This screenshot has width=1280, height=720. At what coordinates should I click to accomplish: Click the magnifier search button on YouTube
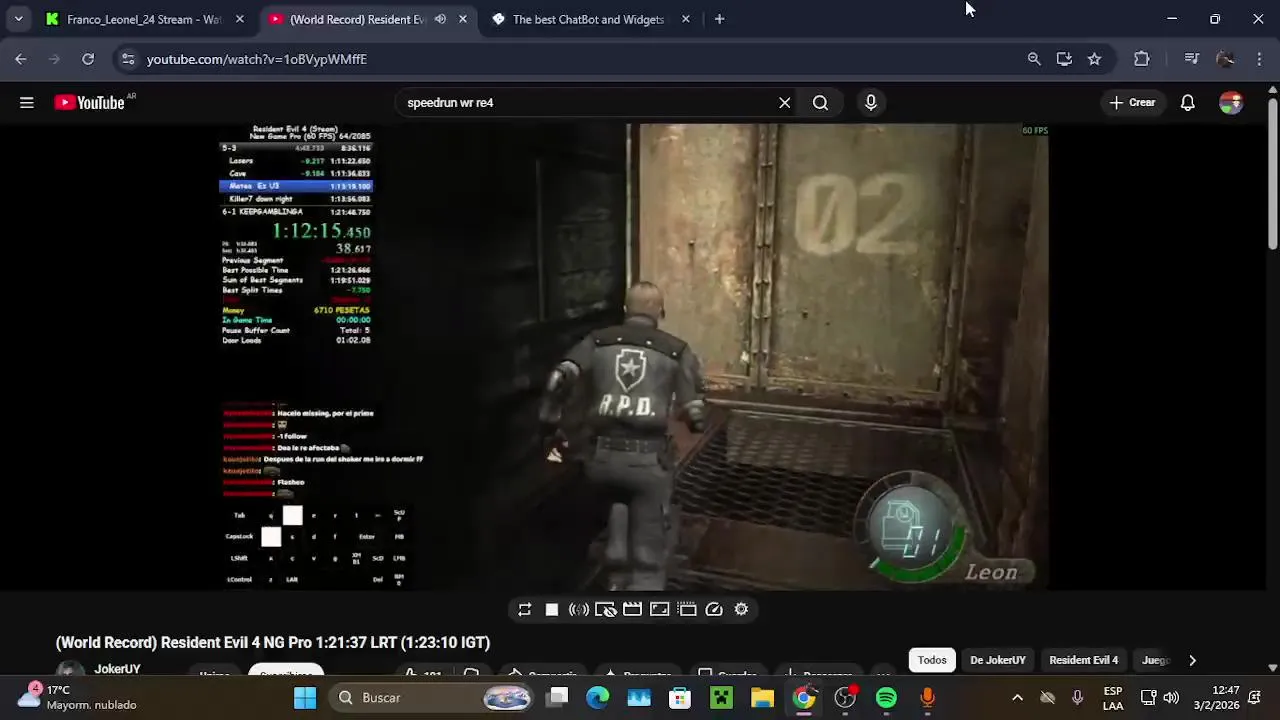[820, 102]
